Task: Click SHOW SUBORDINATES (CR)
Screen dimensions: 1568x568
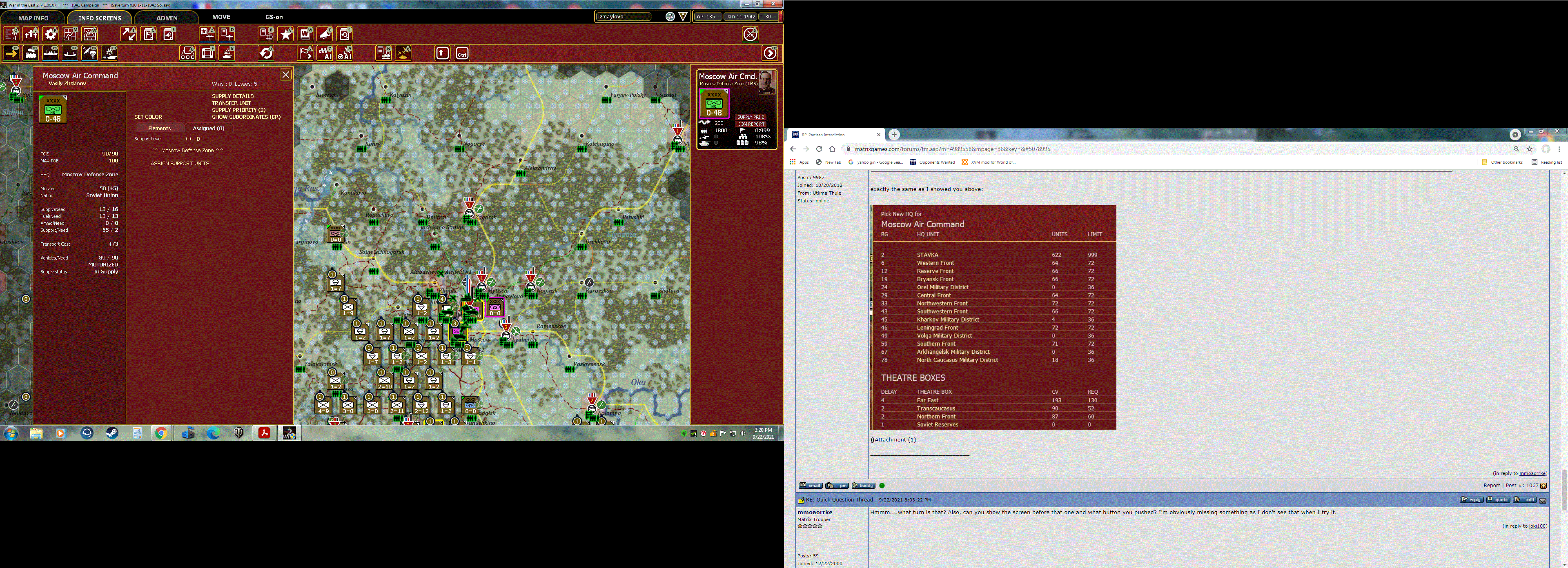Action: click(246, 117)
